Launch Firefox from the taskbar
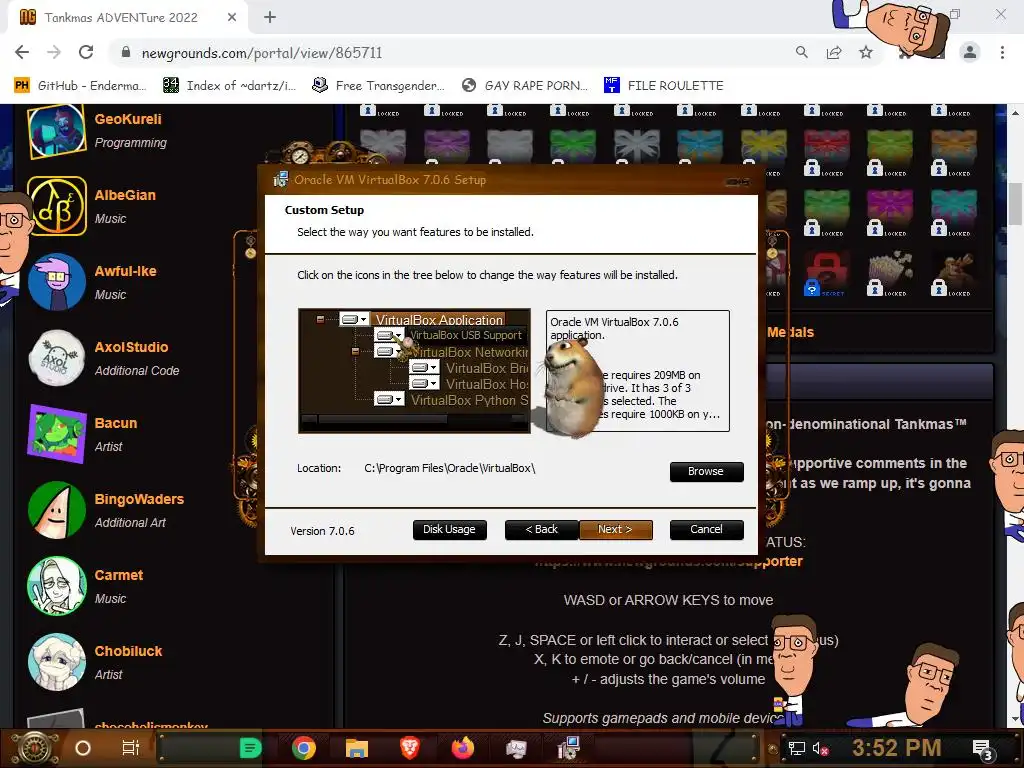 click(462, 748)
